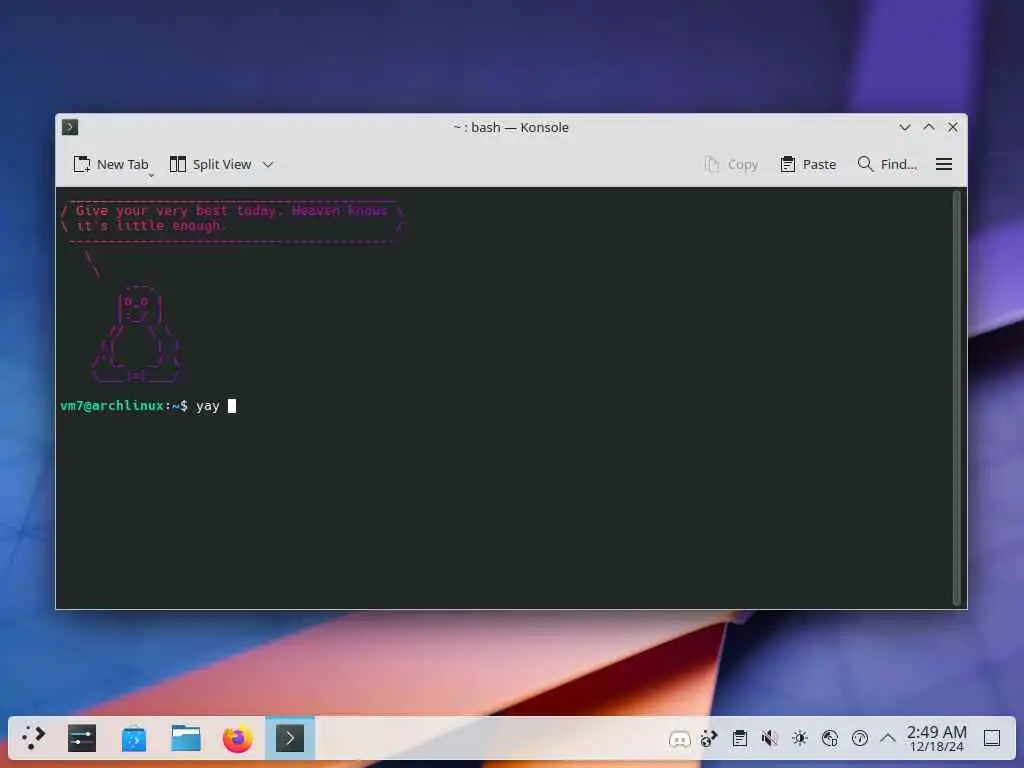Click the system updates tray icon
1024x768 pixels.
pyautogui.click(x=709, y=739)
